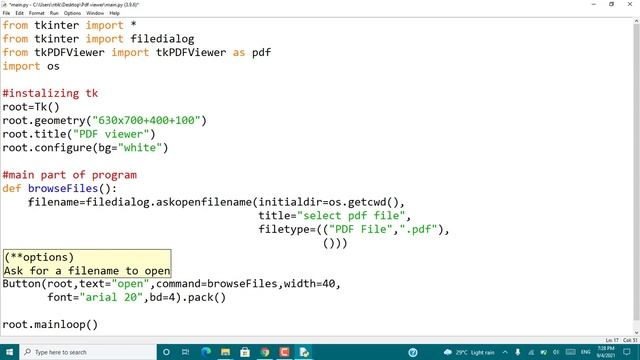Launch Microsoft Edge from the taskbar
Viewport: 640px width, 360px height.
pos(206,352)
